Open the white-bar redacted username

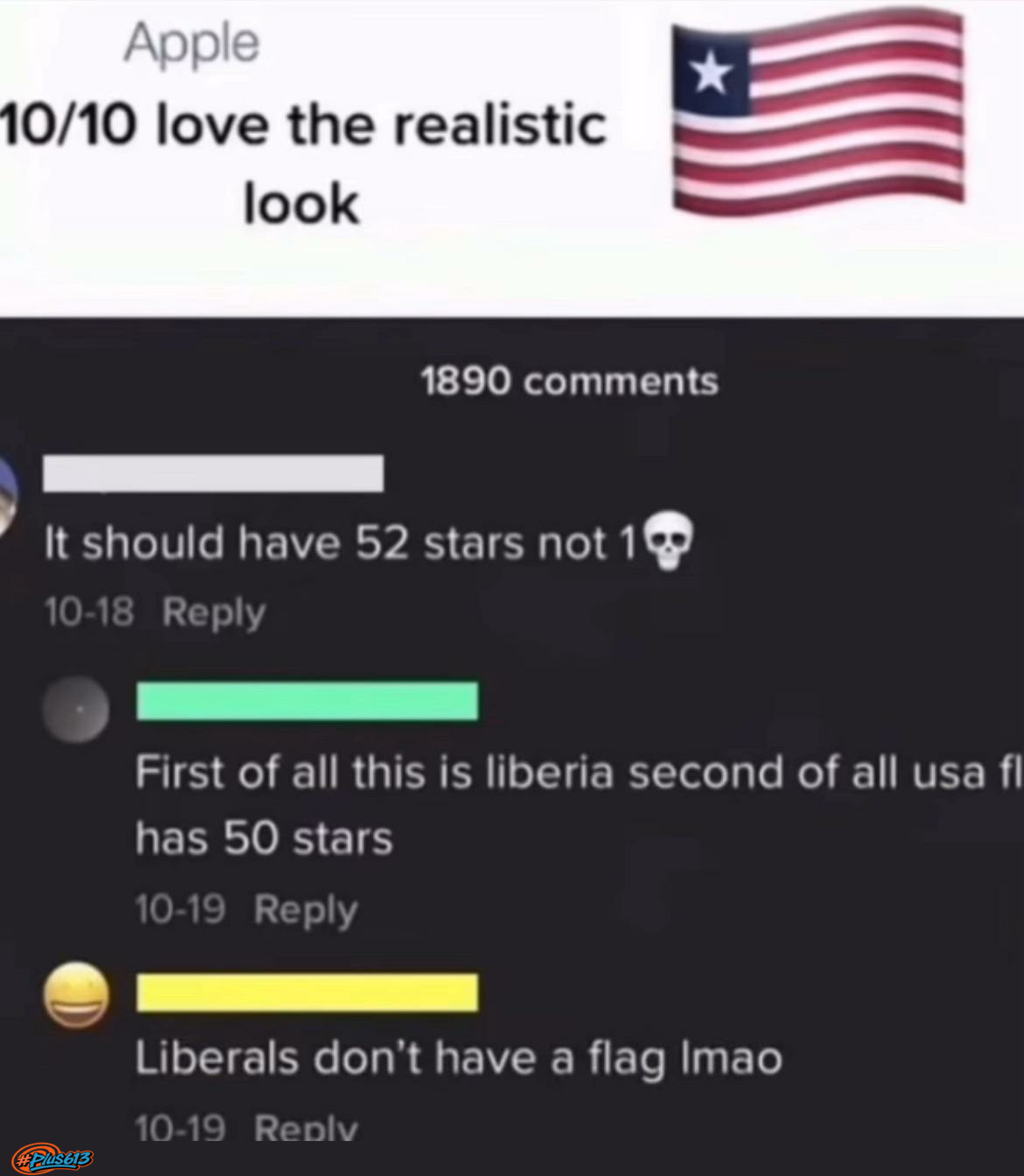214,473
